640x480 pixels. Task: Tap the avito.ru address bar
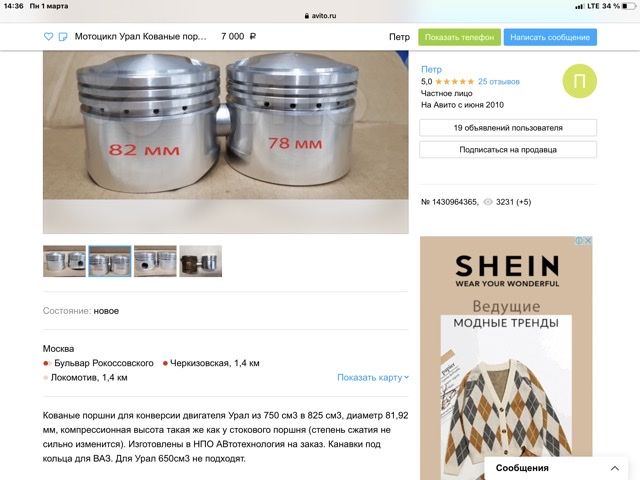pos(320,16)
